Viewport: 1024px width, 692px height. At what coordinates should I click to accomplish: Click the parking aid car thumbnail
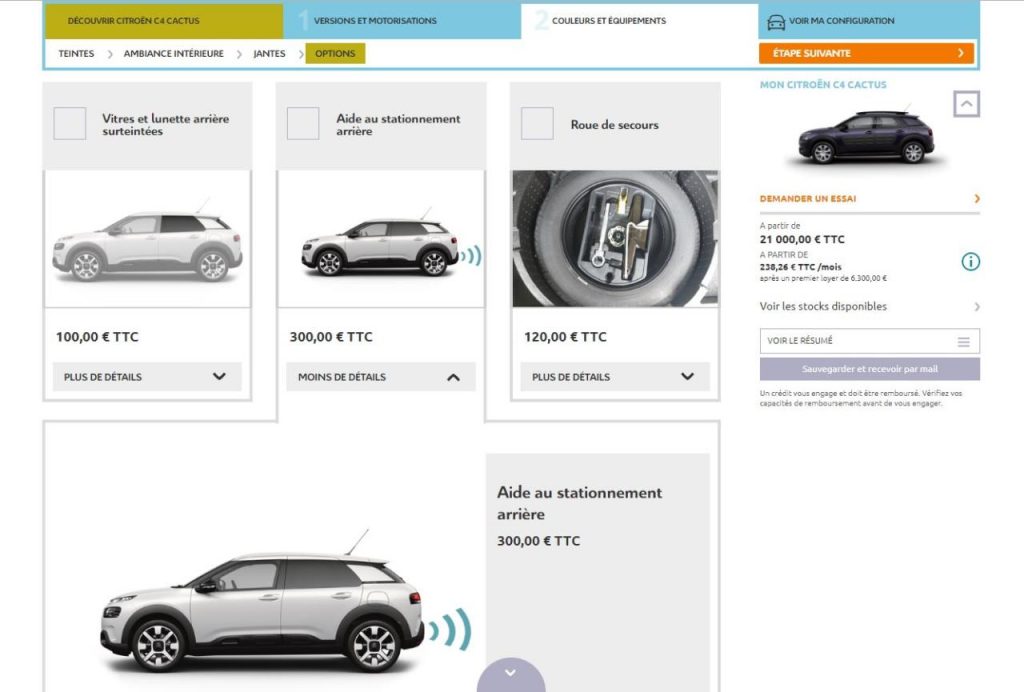pos(381,239)
